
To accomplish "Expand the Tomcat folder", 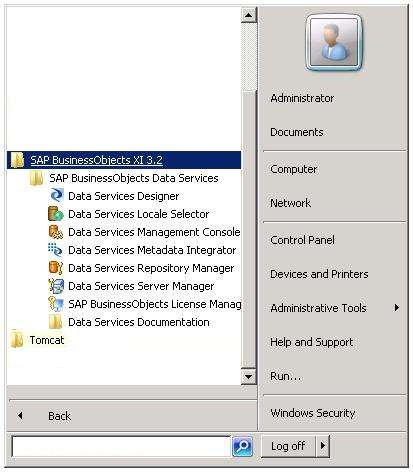I will (x=37, y=340).
